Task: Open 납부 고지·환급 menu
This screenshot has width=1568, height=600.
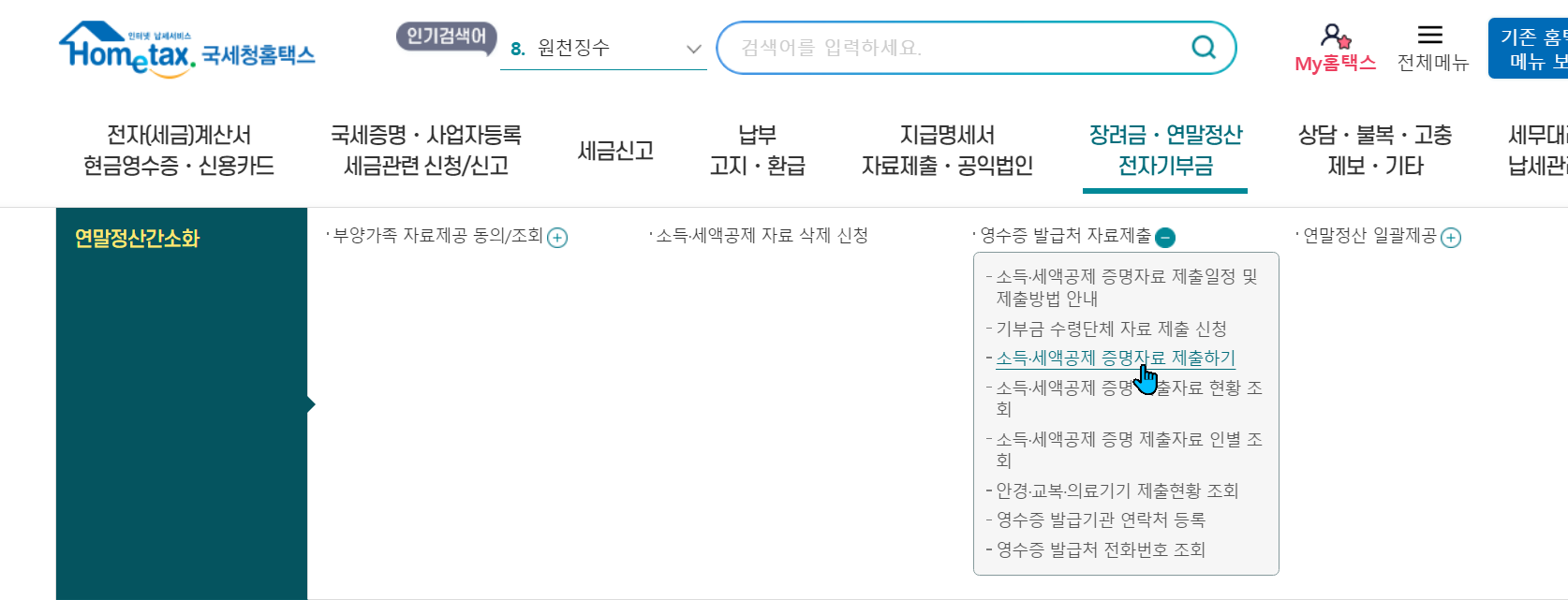Action: point(757,151)
